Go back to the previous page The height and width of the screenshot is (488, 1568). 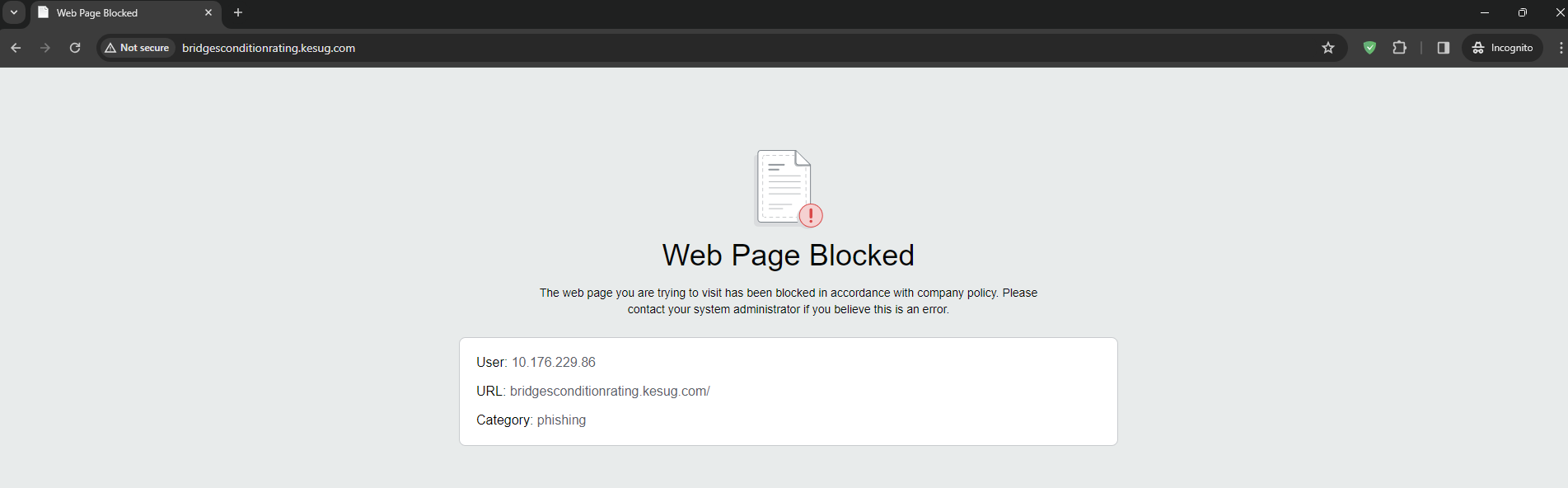pyautogui.click(x=16, y=48)
